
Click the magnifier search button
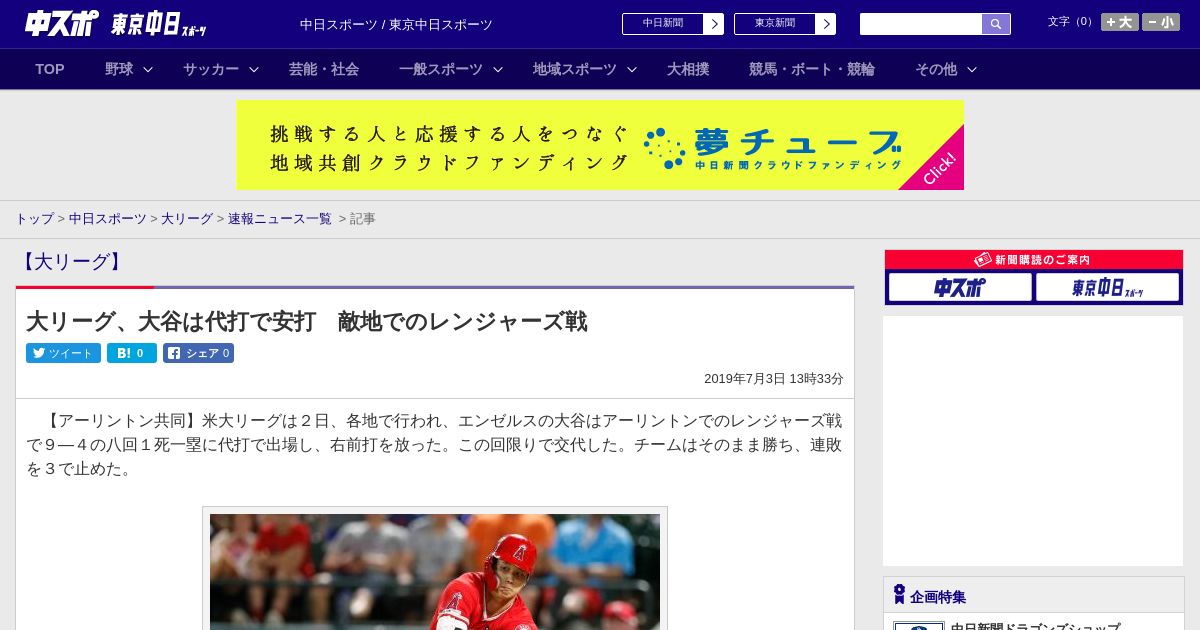tap(996, 24)
